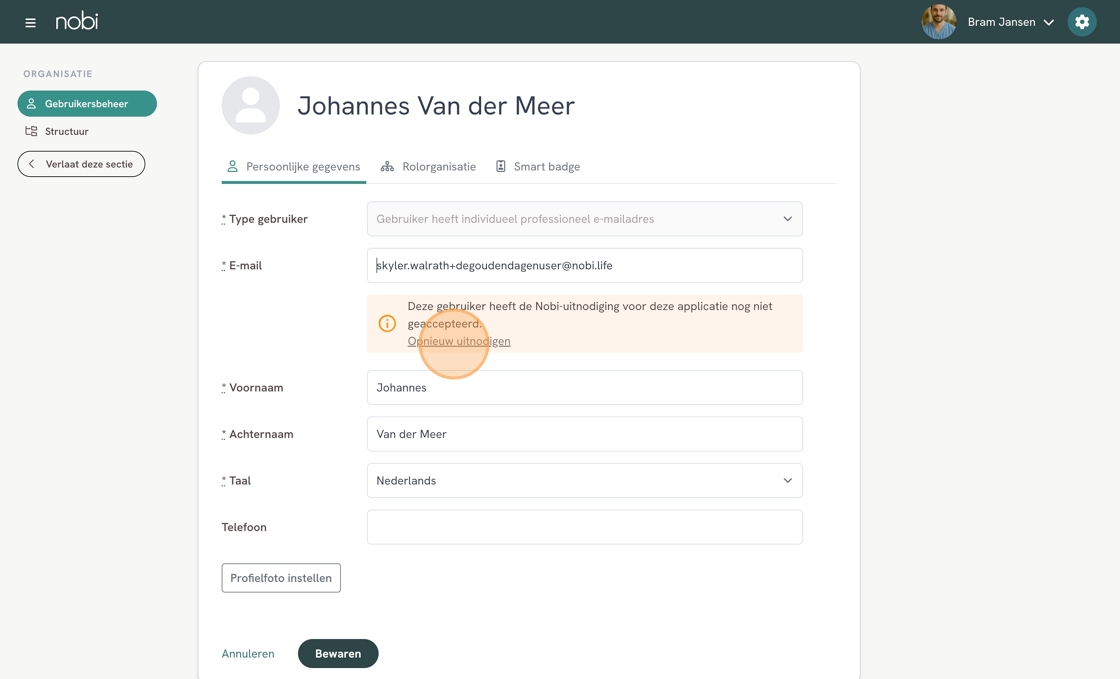Switch to the Rolorganisatie tab

pyautogui.click(x=428, y=167)
